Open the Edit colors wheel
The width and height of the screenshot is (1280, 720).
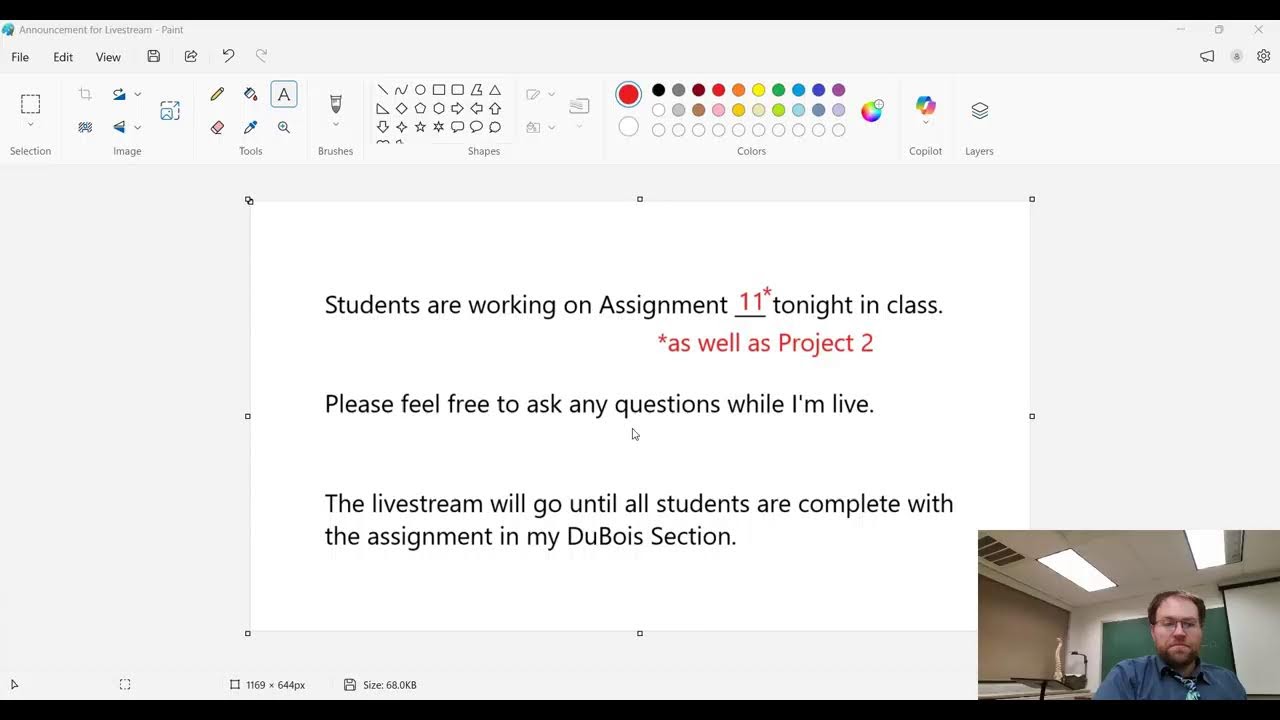coord(872,110)
